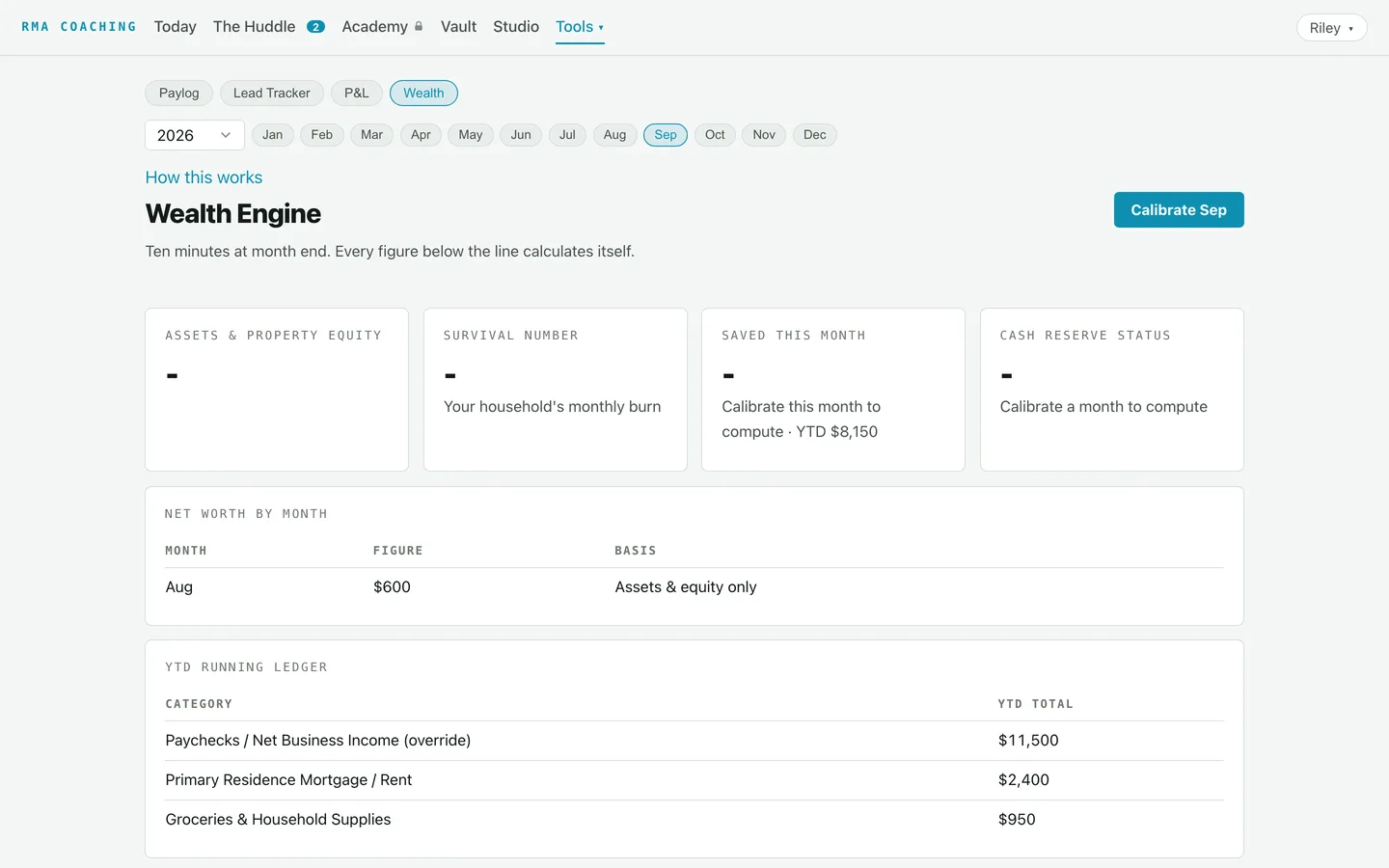Click the Saved This Month card
Viewport: 1389px width, 868px height.
point(833,390)
